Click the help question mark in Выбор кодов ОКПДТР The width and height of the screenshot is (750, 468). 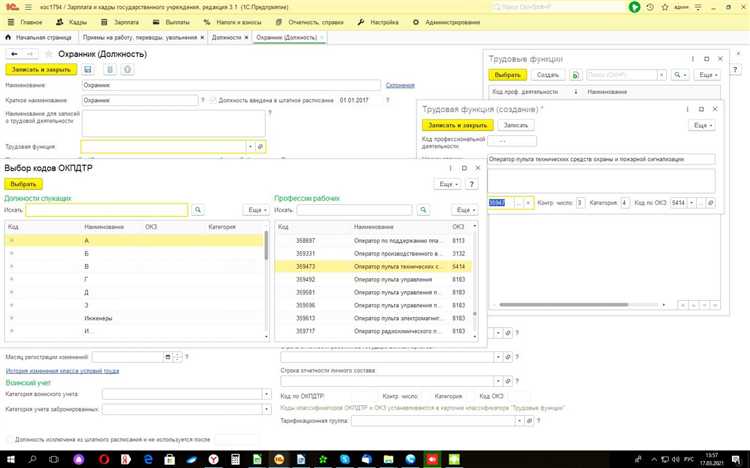[472, 184]
